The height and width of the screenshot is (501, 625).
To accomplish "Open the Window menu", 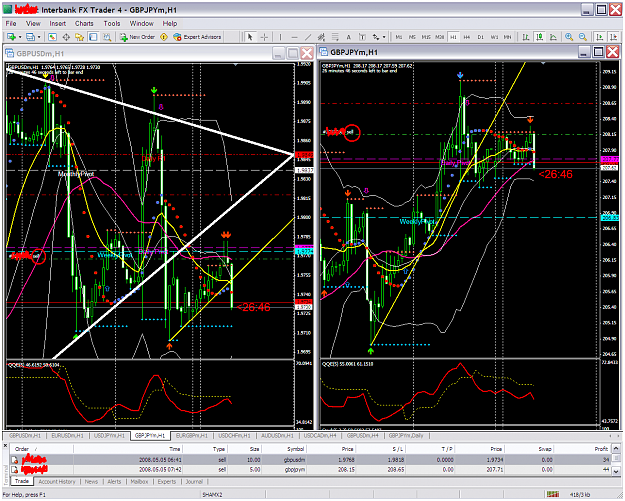I will click(x=142, y=24).
